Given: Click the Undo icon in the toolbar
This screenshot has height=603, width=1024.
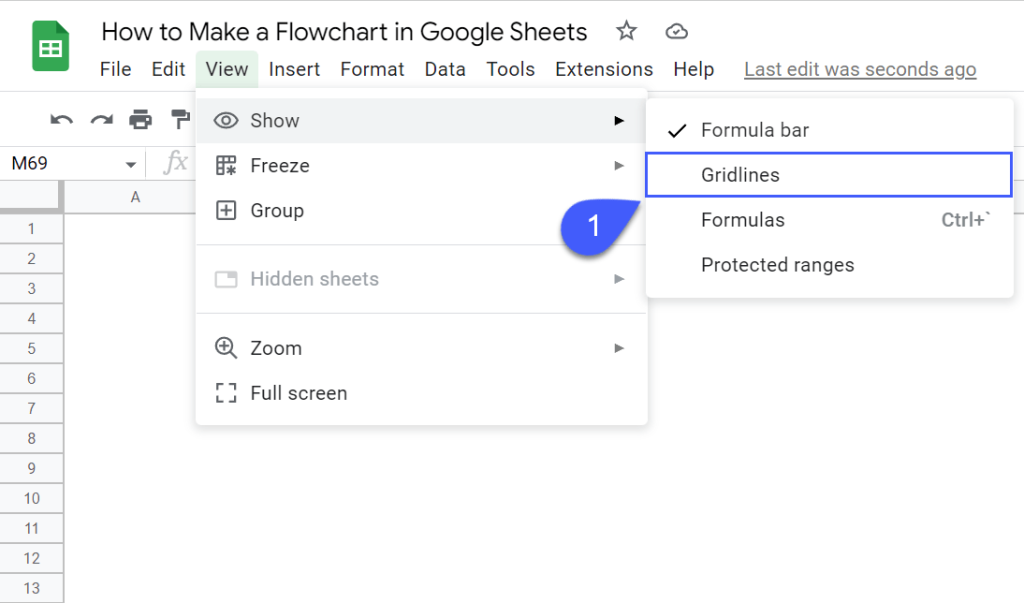Looking at the screenshot, I should pos(60,119).
